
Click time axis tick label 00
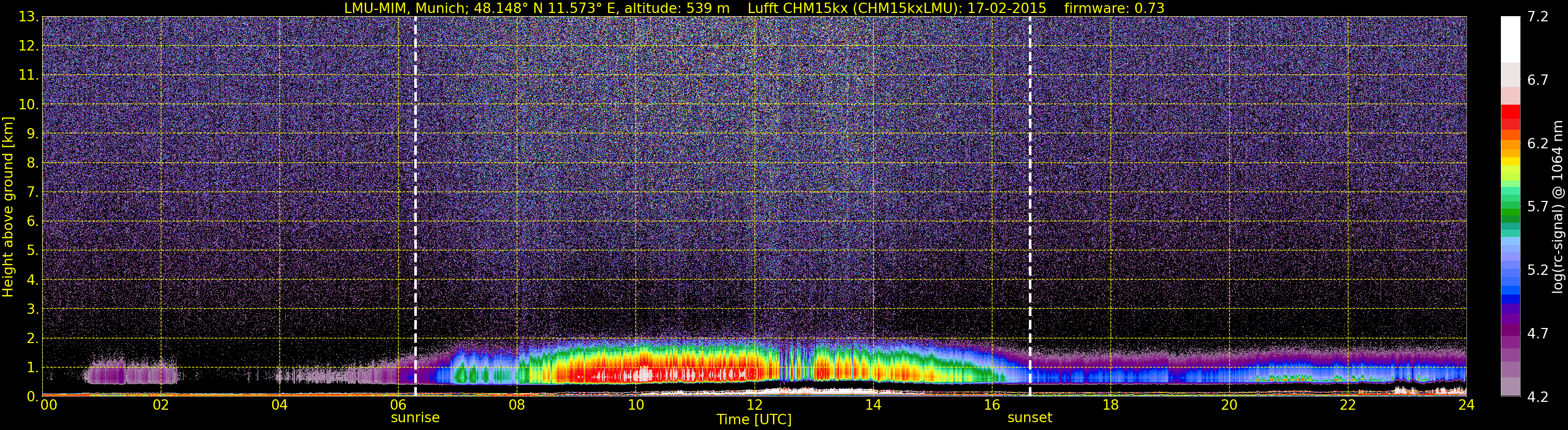pyautogui.click(x=49, y=405)
